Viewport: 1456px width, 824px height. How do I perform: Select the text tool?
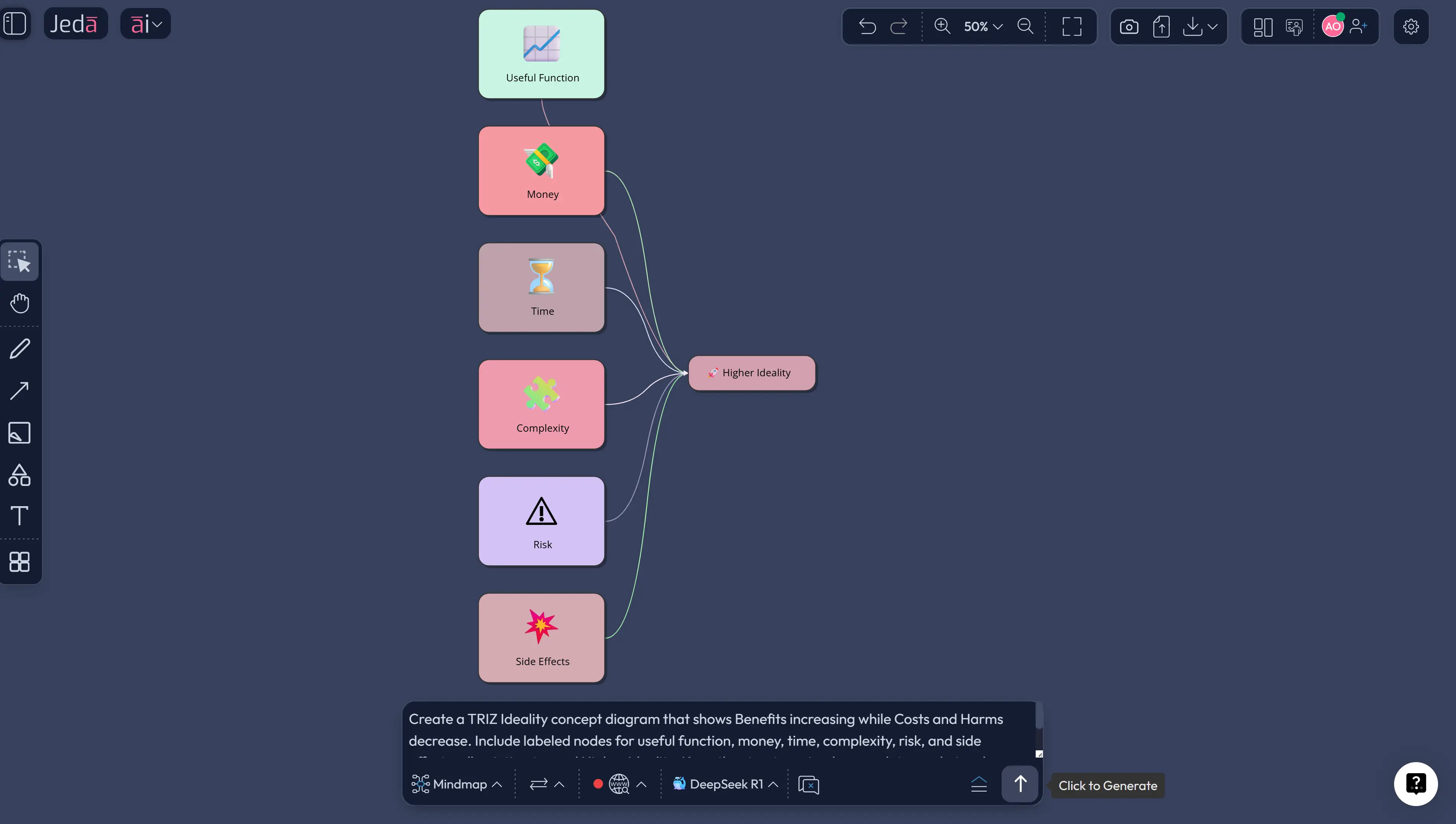click(20, 516)
